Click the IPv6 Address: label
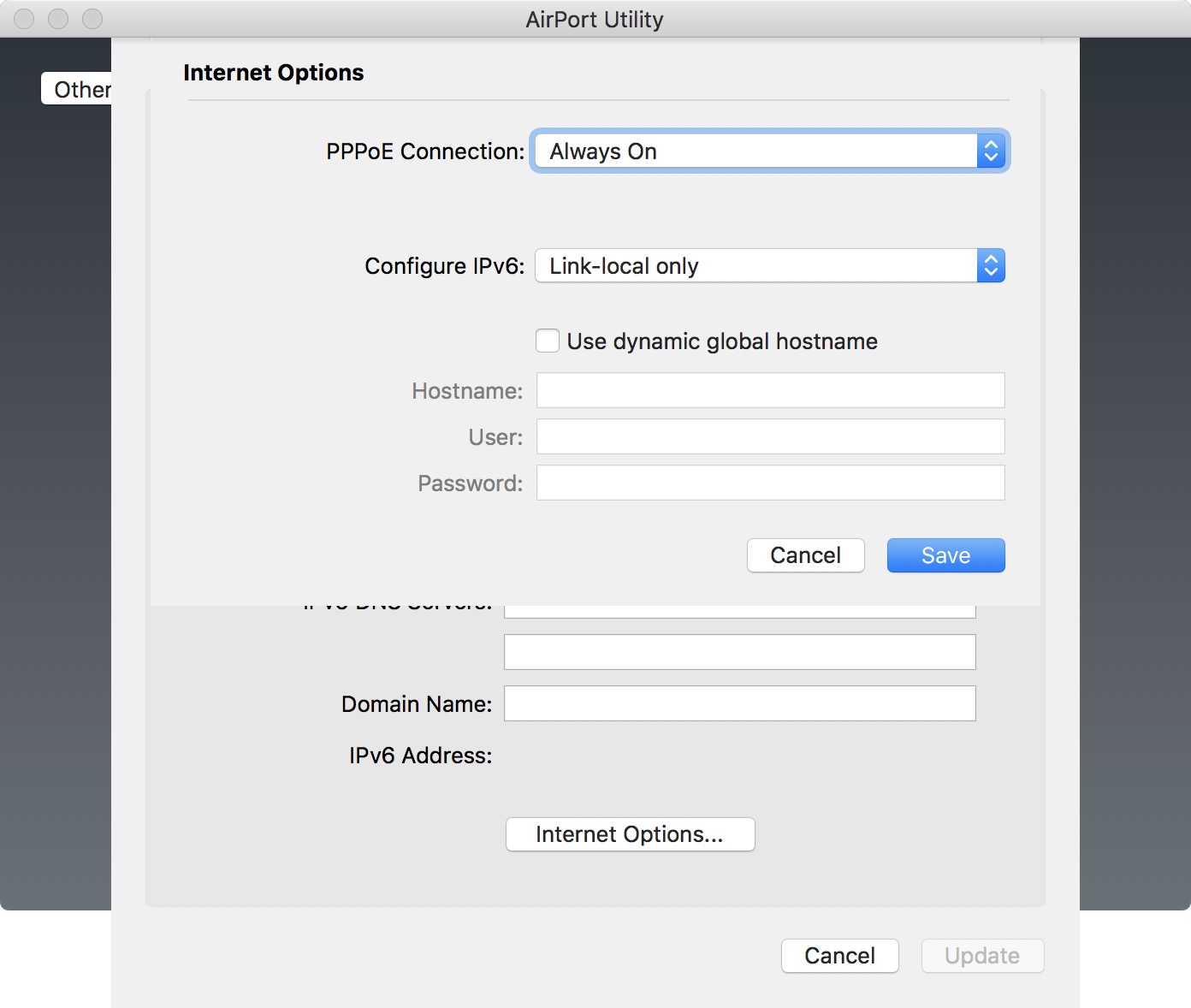Screen dimensions: 1191x1008 (420, 756)
